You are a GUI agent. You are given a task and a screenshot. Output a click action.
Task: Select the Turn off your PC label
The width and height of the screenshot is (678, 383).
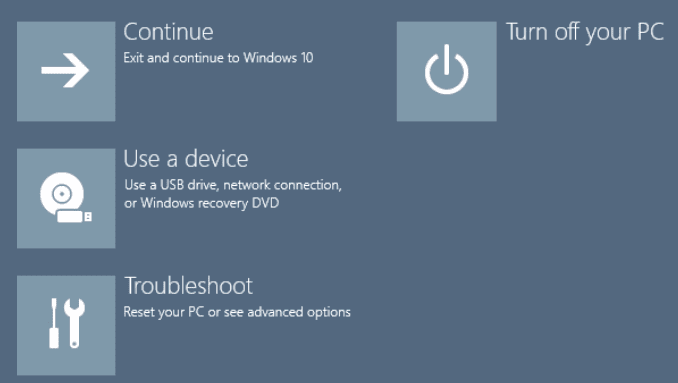pyautogui.click(x=585, y=32)
